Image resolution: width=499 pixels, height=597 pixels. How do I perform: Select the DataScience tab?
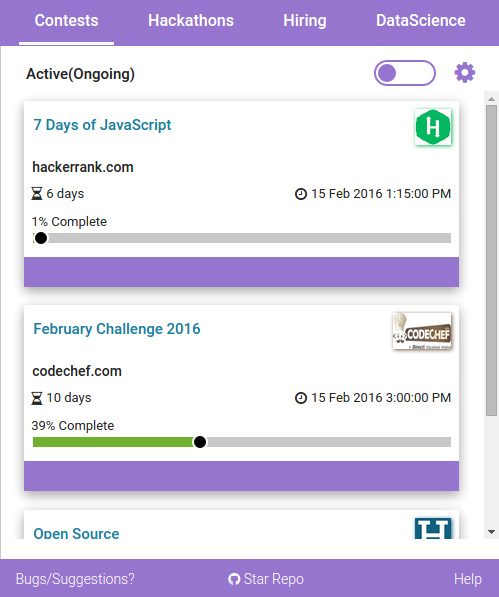[x=421, y=21]
